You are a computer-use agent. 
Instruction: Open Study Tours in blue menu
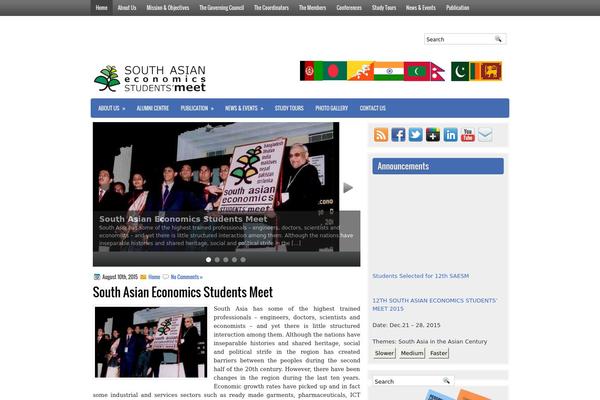pyautogui.click(x=289, y=108)
